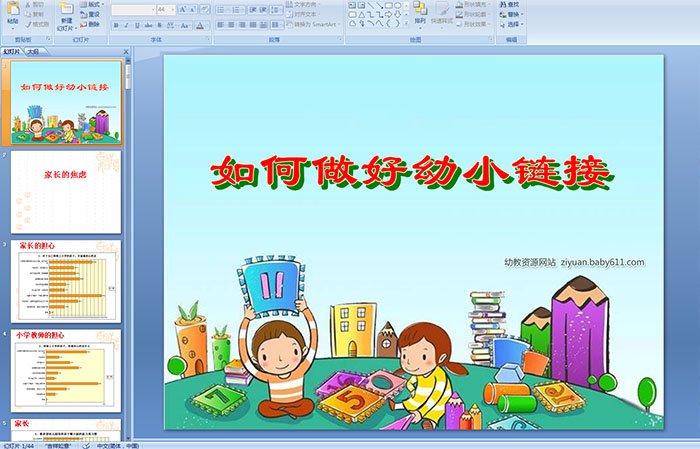Open the Shape Fill menu

(x=473, y=4)
